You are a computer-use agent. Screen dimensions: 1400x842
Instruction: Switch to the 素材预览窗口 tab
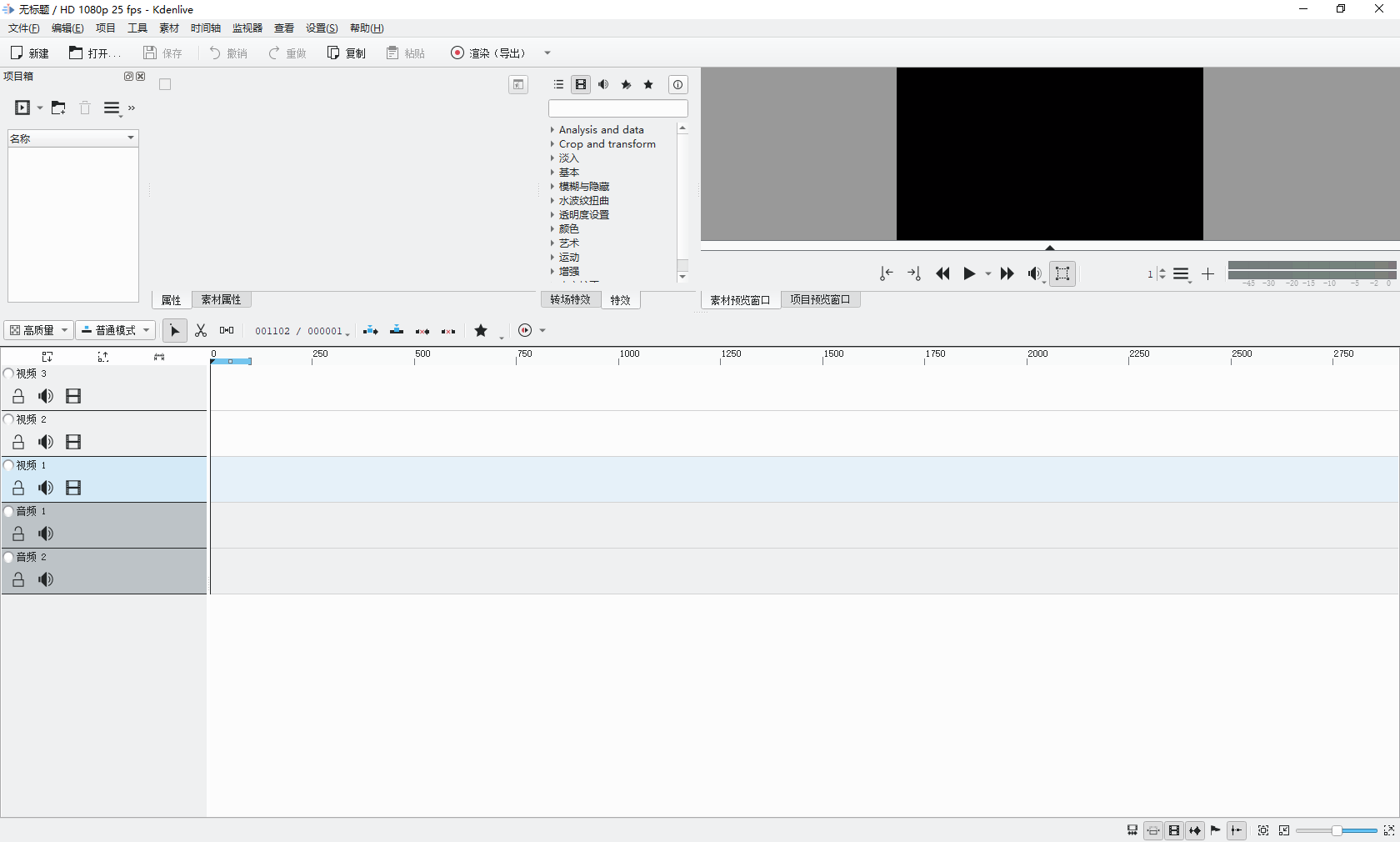coord(740,300)
